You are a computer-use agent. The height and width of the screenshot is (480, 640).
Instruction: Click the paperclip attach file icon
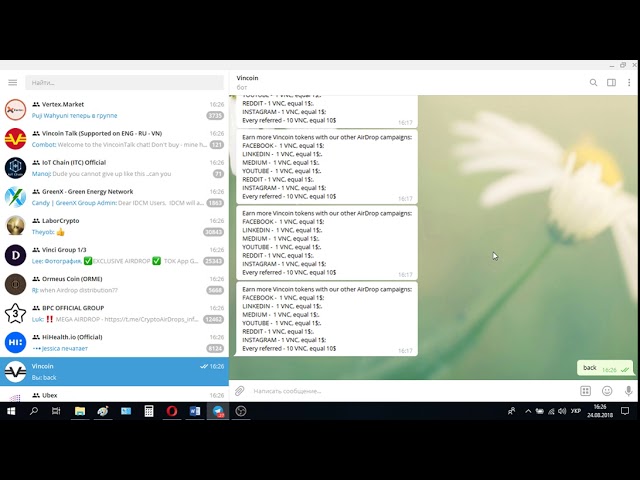(240, 391)
